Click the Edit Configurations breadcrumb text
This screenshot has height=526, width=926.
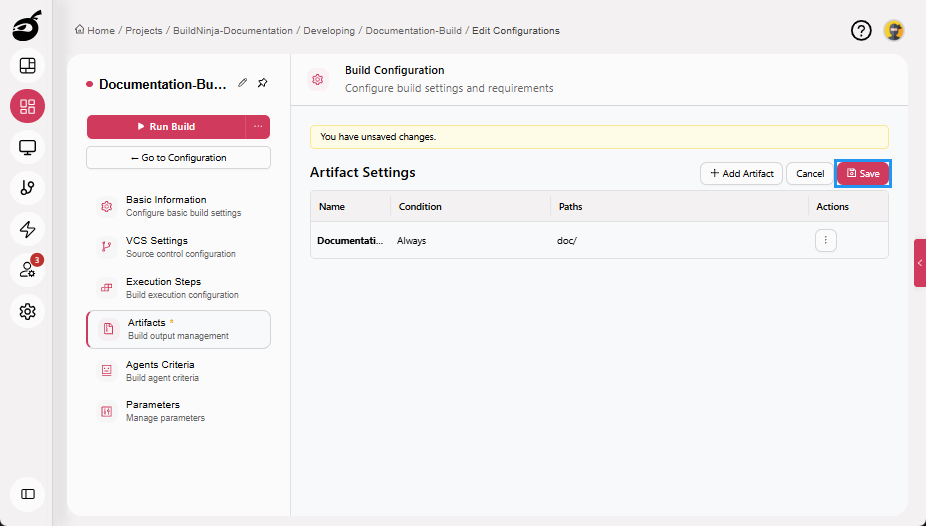point(516,30)
